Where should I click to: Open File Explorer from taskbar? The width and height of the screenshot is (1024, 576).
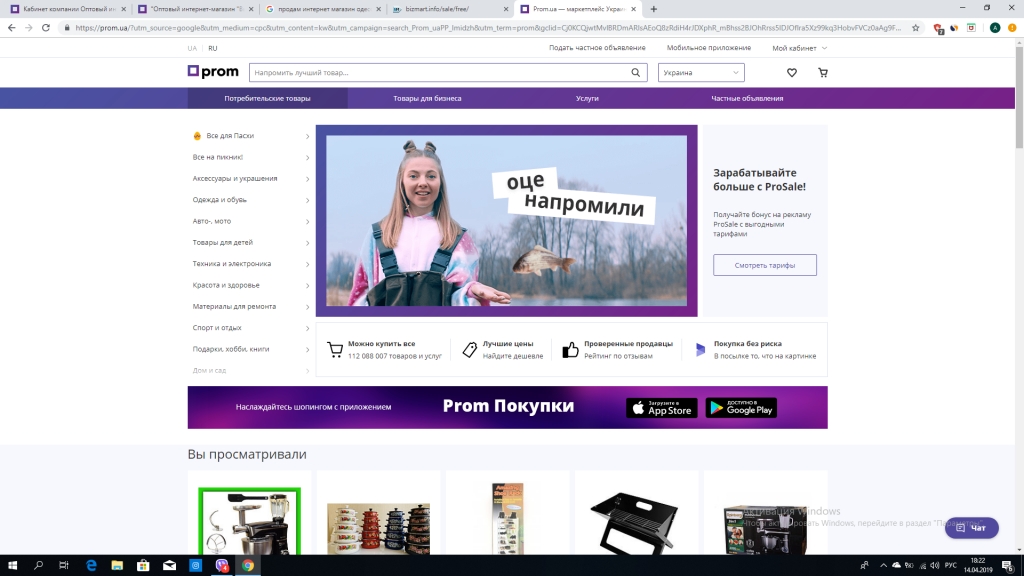[x=117, y=566]
